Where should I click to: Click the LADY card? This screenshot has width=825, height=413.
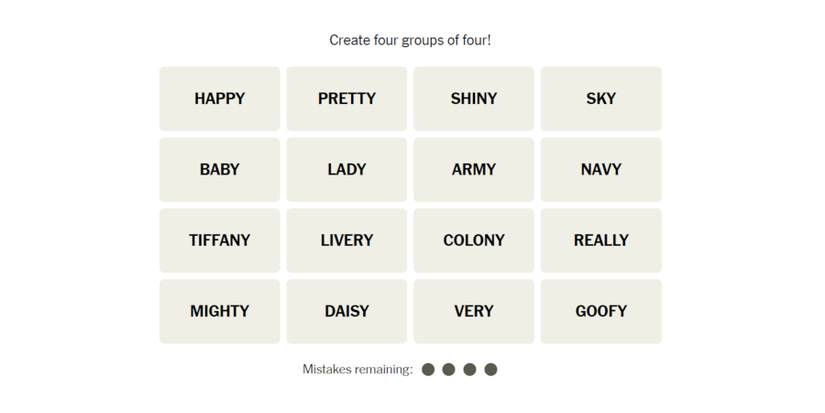pos(346,170)
